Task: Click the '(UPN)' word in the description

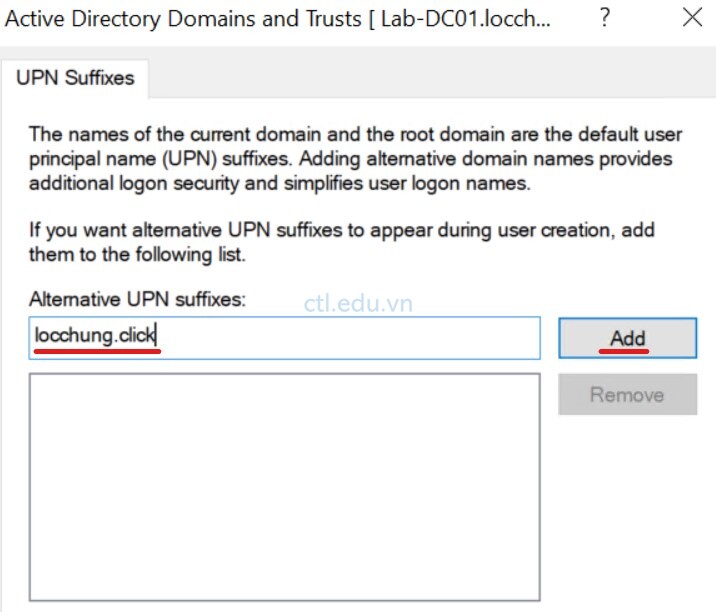Action: pos(189,159)
